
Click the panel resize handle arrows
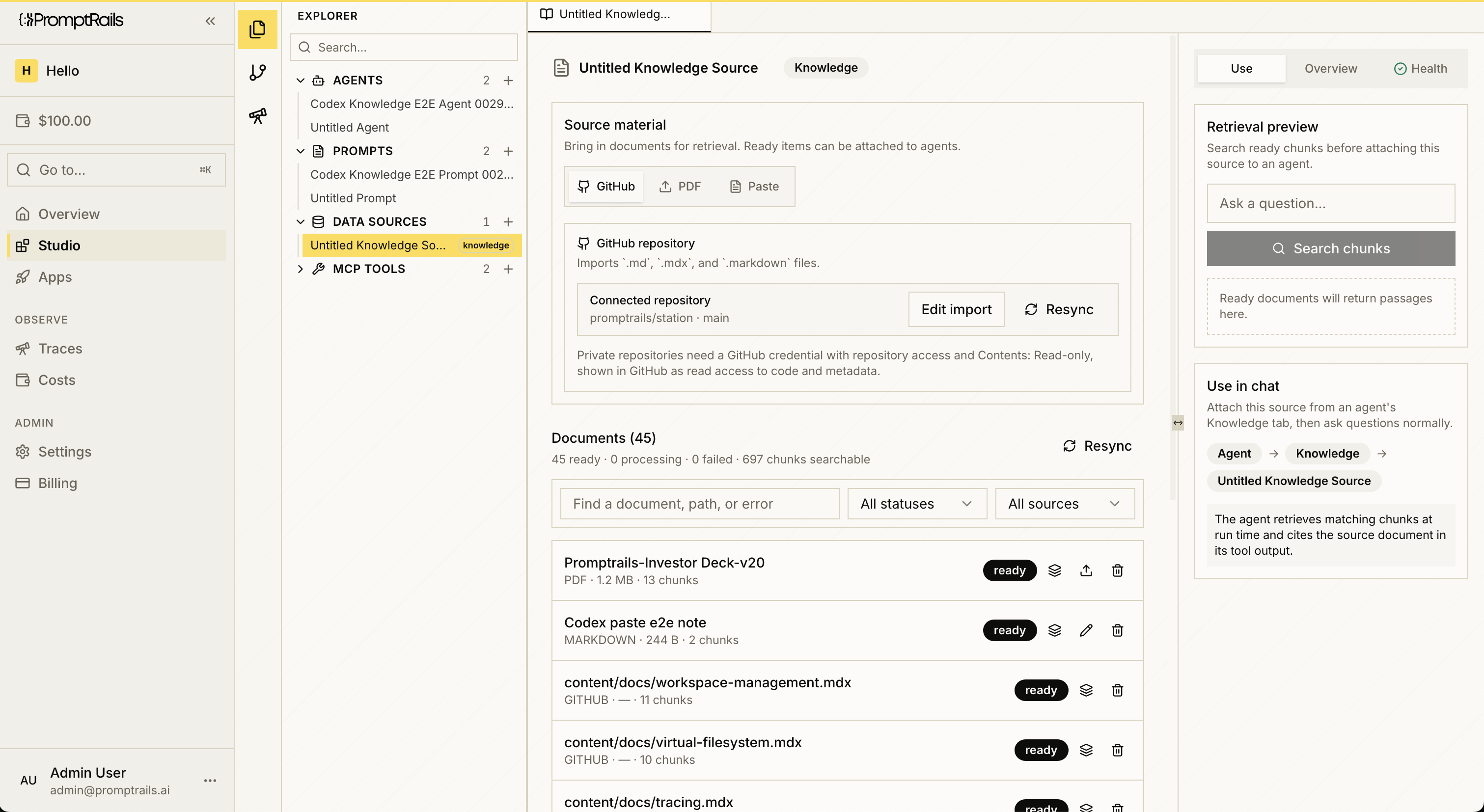[x=1178, y=423]
